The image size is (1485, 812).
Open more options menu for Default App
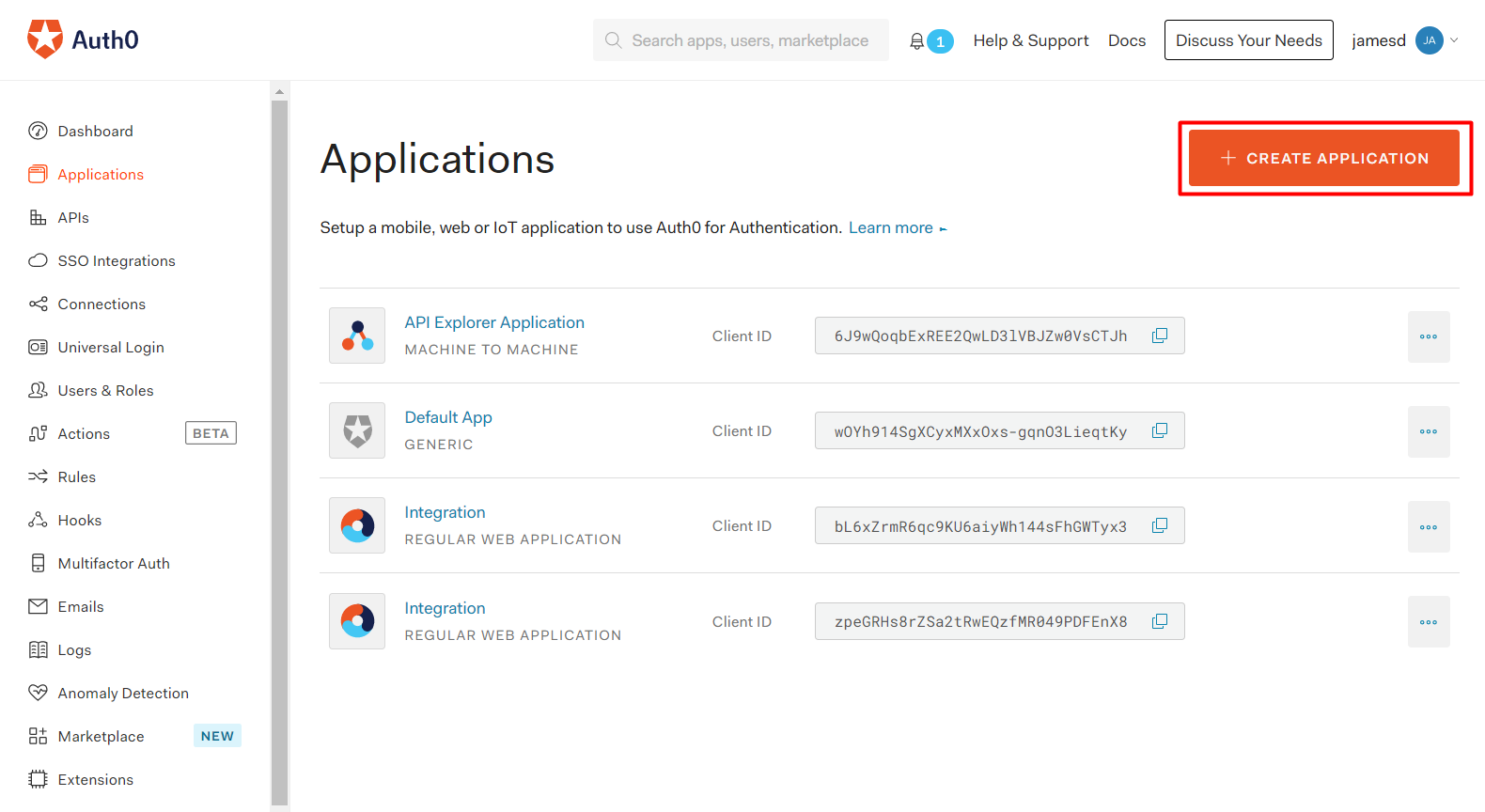(x=1429, y=431)
